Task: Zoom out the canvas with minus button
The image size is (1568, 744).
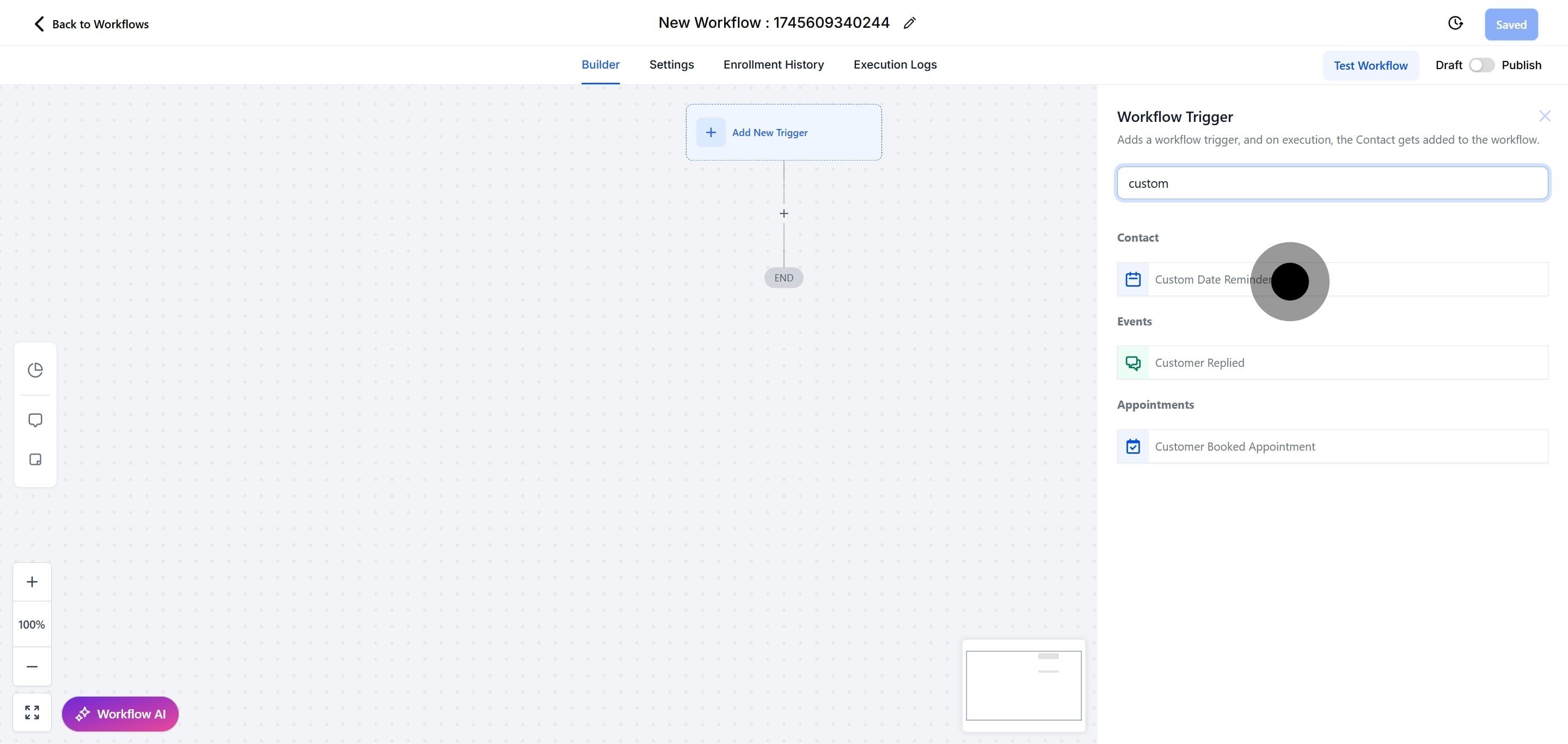Action: [x=32, y=666]
